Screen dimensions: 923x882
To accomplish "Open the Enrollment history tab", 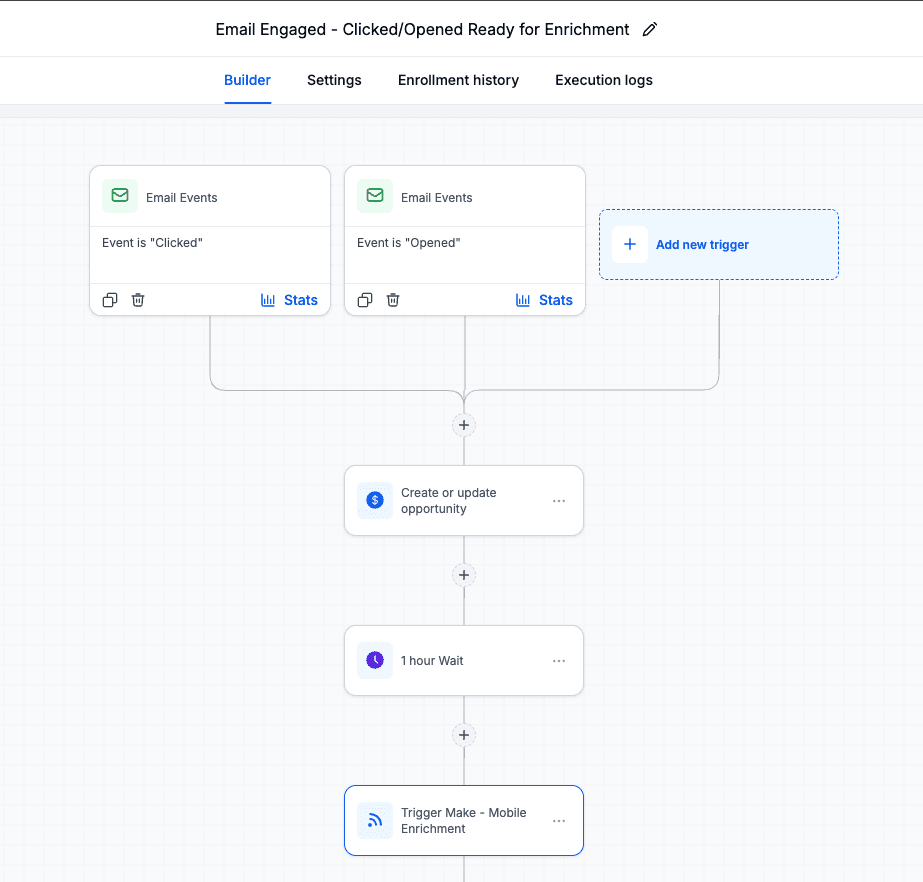I will 459,80.
